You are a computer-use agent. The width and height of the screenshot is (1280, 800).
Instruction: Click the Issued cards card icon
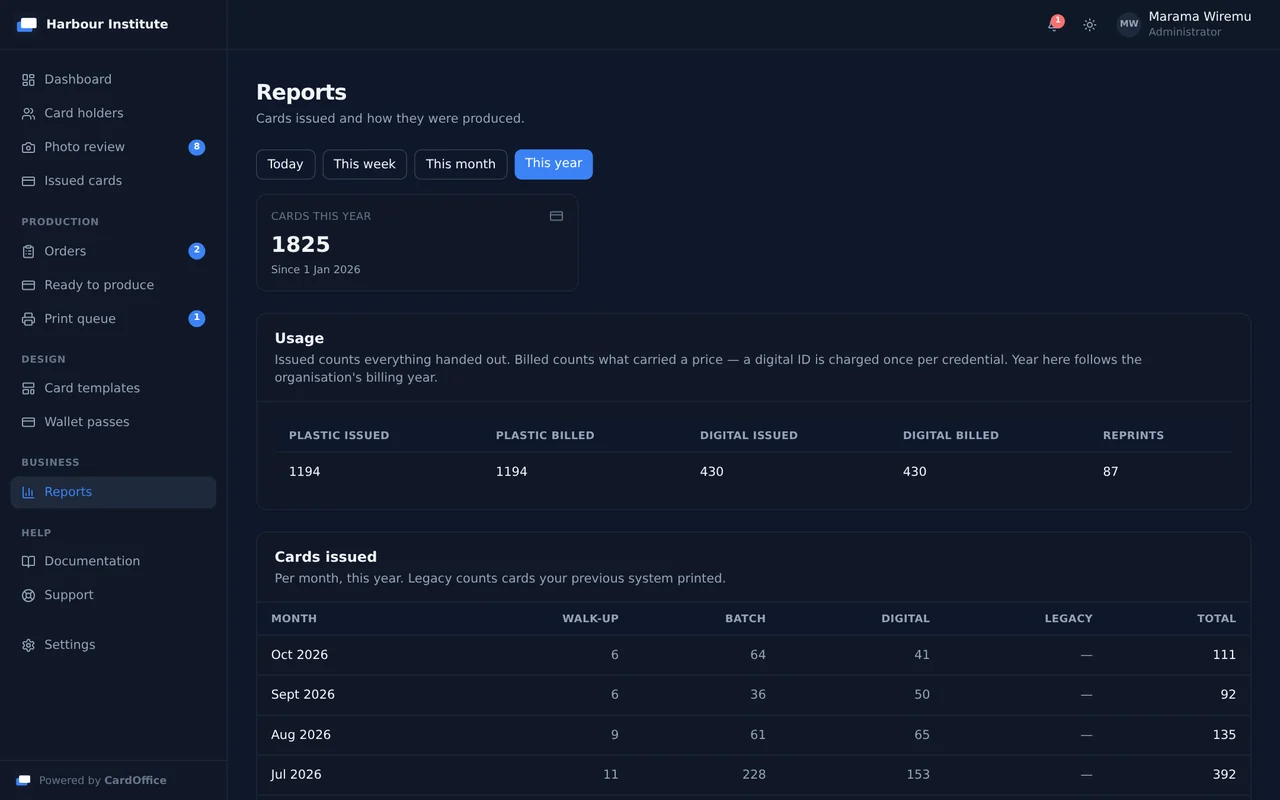coord(28,181)
